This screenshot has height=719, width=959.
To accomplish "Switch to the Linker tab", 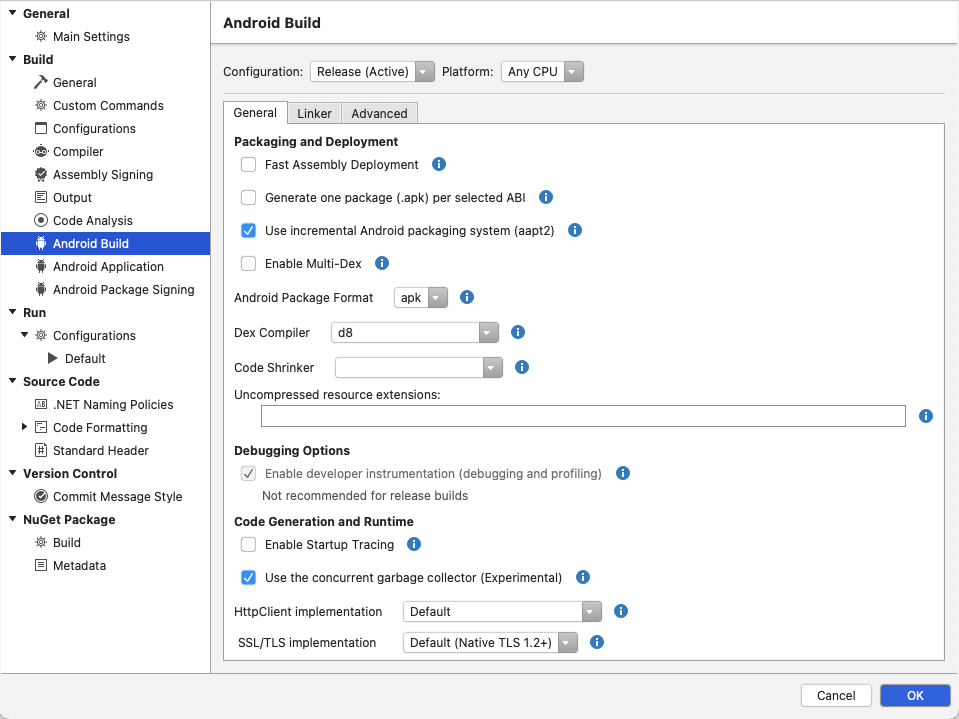I will 314,113.
